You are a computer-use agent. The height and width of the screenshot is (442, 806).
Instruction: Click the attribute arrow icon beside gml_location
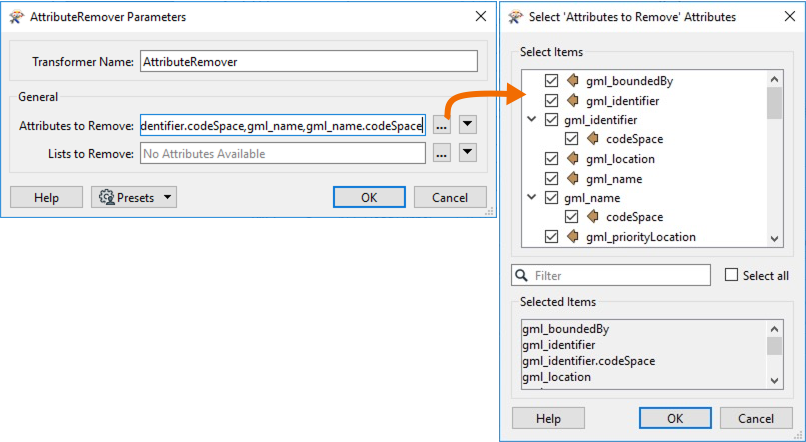[573, 159]
